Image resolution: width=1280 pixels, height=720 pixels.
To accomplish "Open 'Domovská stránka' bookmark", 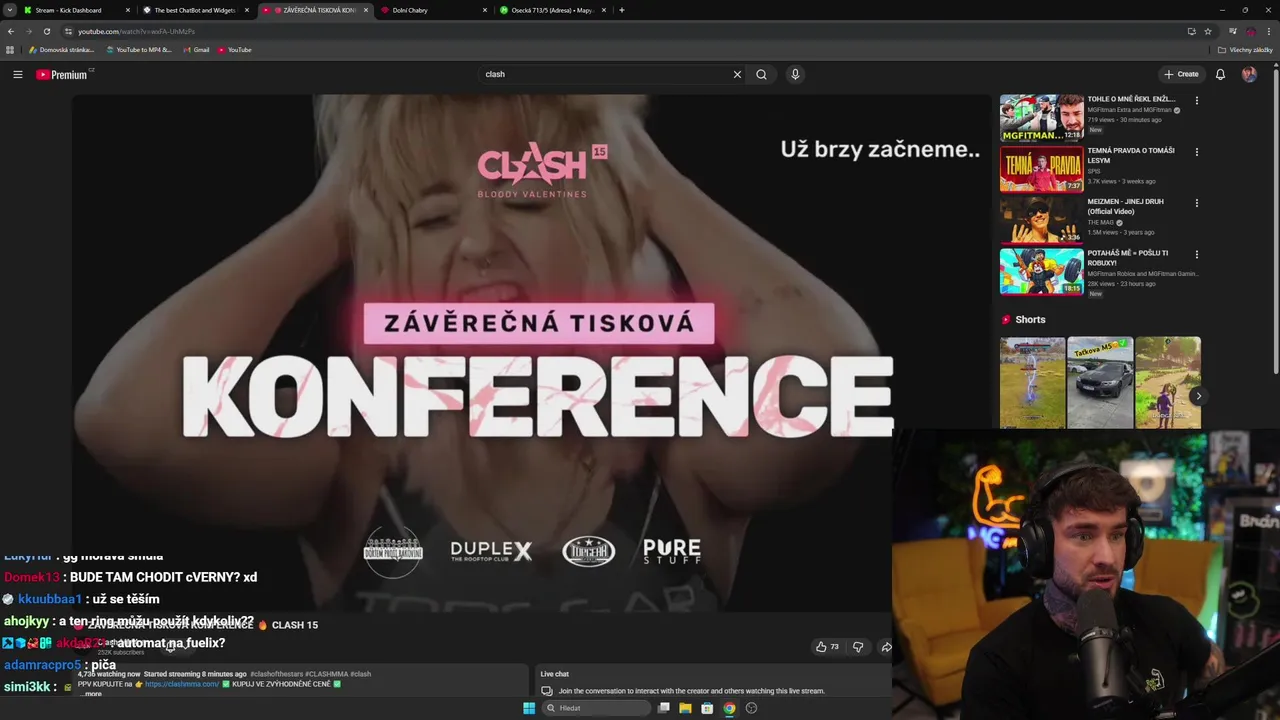I will [61, 49].
